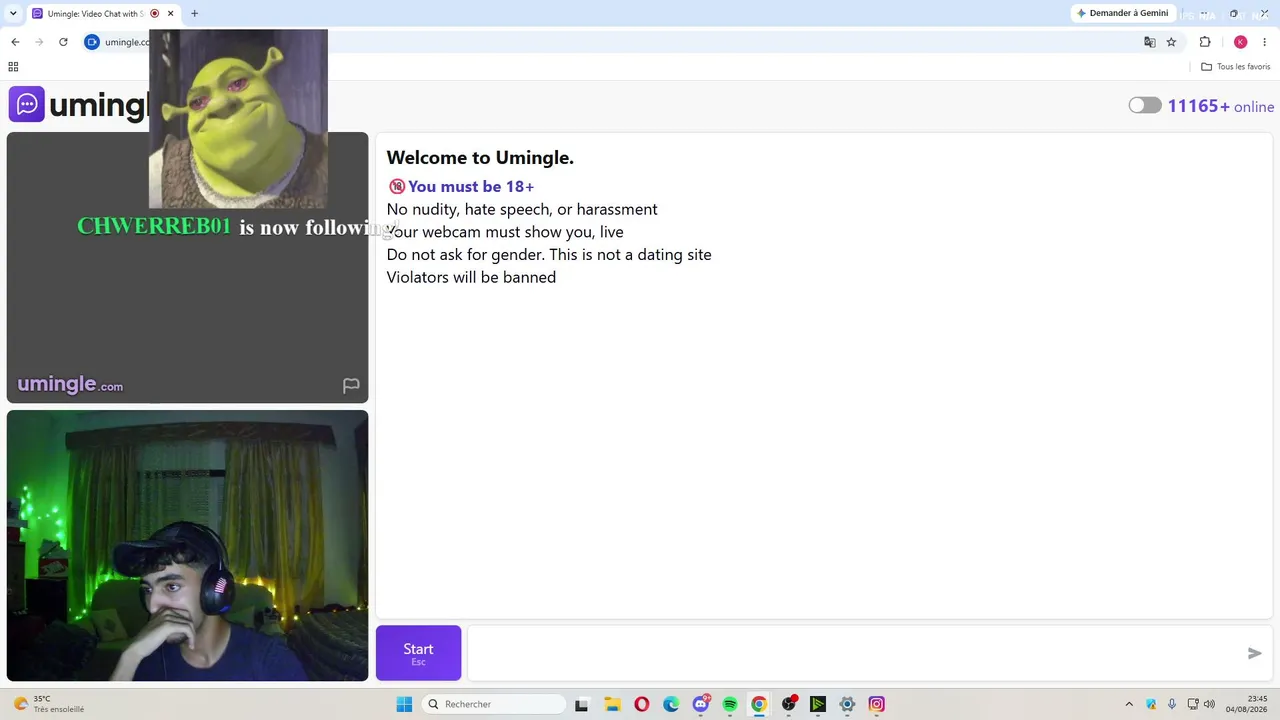The height and width of the screenshot is (720, 1280).
Task: Click the weather widget showing 35°C
Action: pyautogui.click(x=48, y=704)
